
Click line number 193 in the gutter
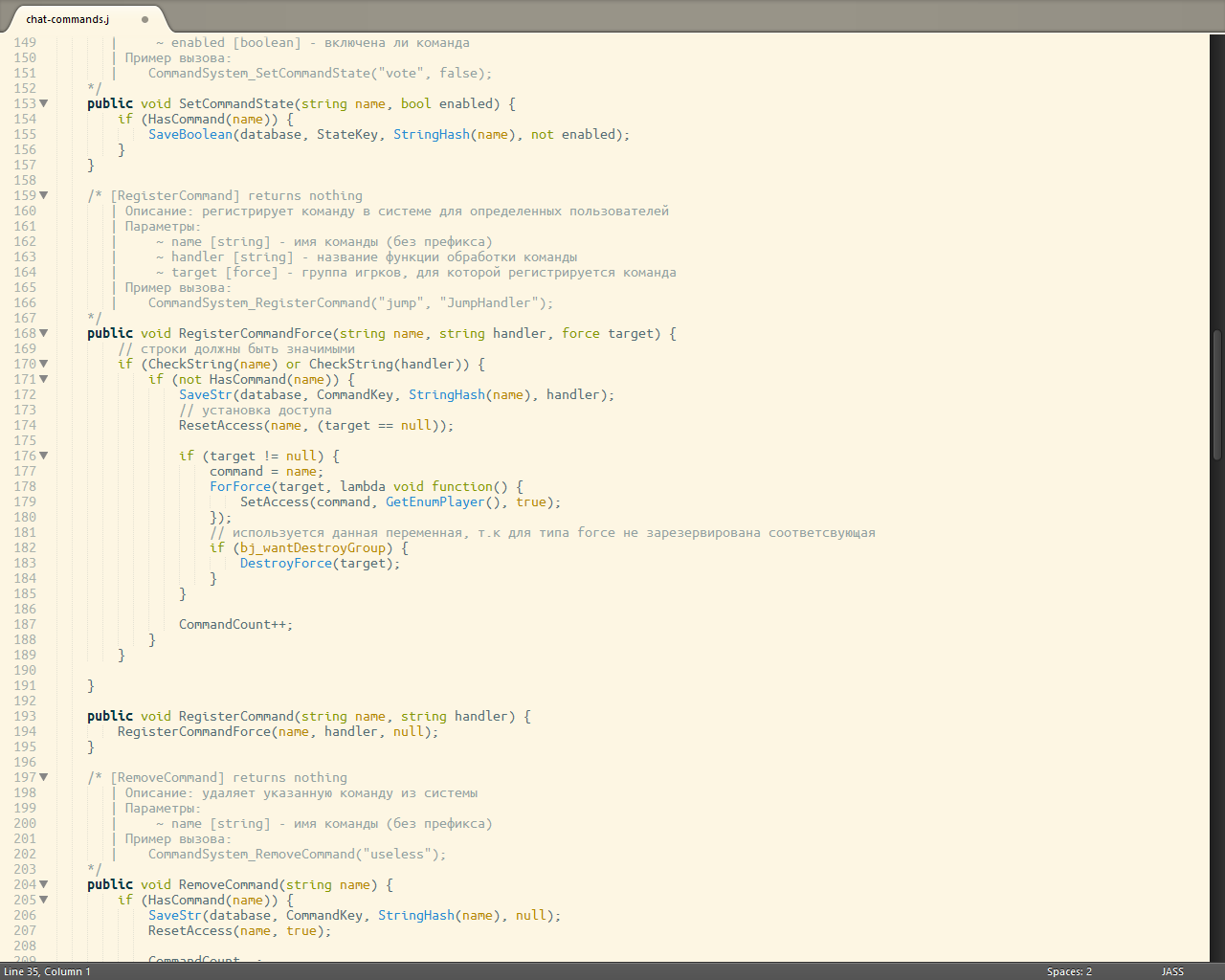(25, 716)
